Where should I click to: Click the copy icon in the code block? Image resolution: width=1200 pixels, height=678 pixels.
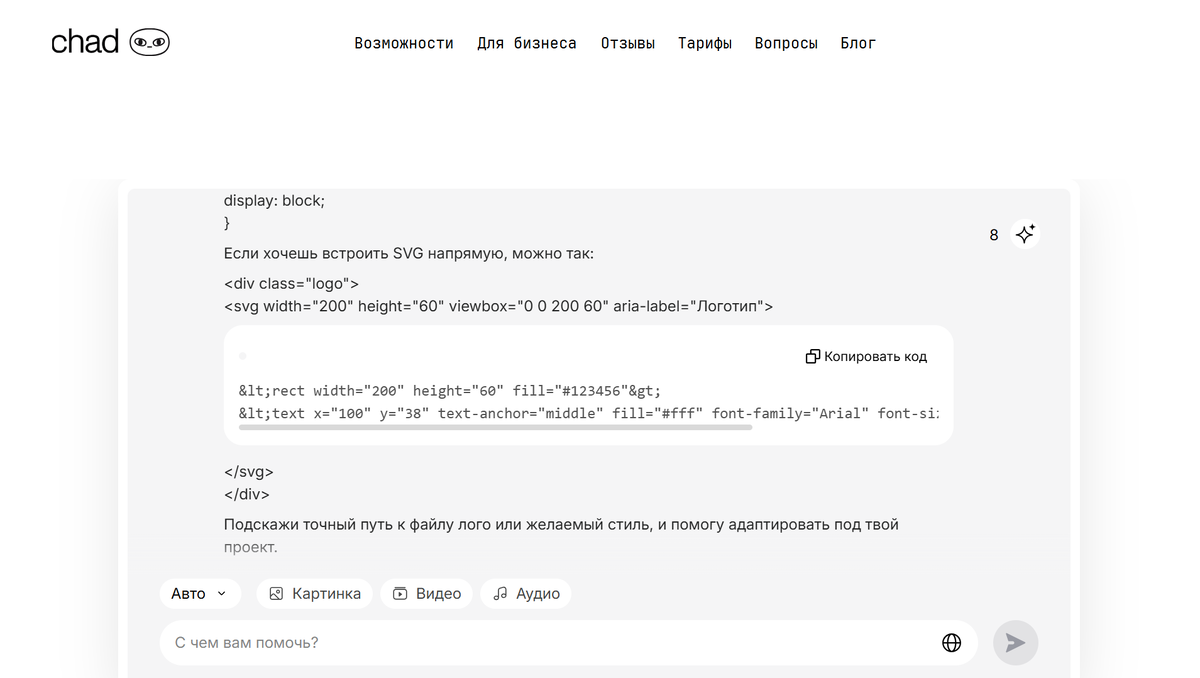(x=813, y=357)
